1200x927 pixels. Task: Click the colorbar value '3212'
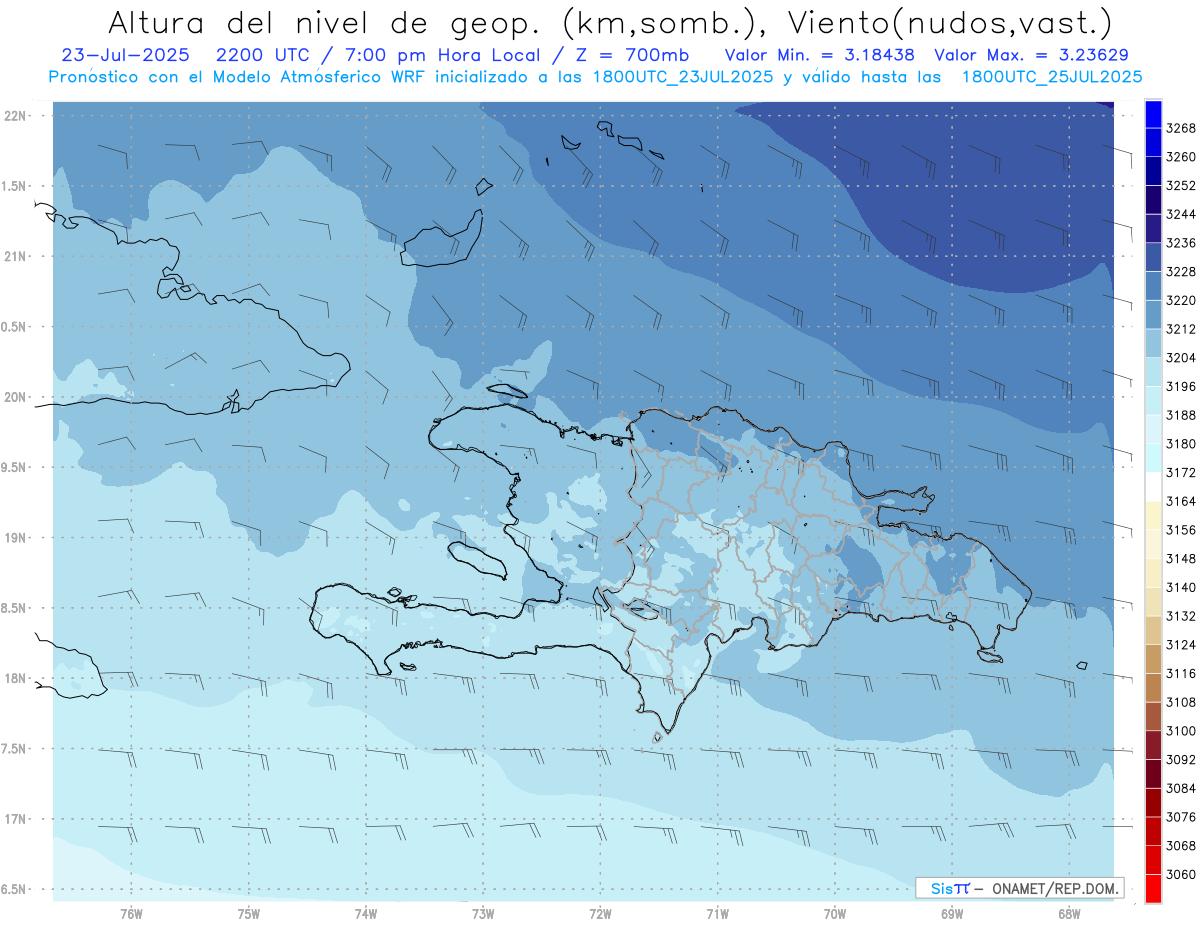(1181, 329)
